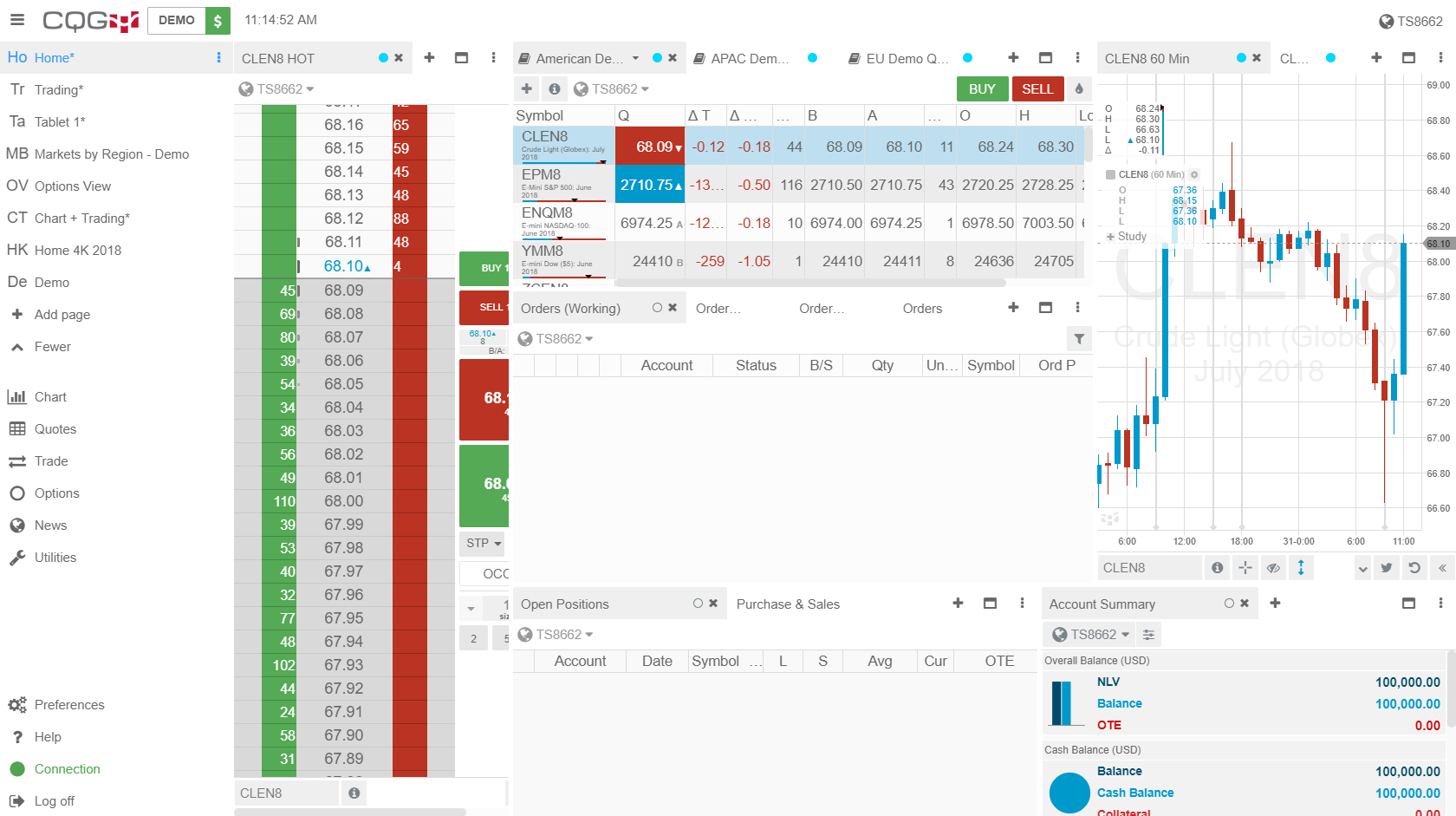Toggle link circle on Open Positions tab
Viewport: 1456px width, 816px height.
(698, 604)
